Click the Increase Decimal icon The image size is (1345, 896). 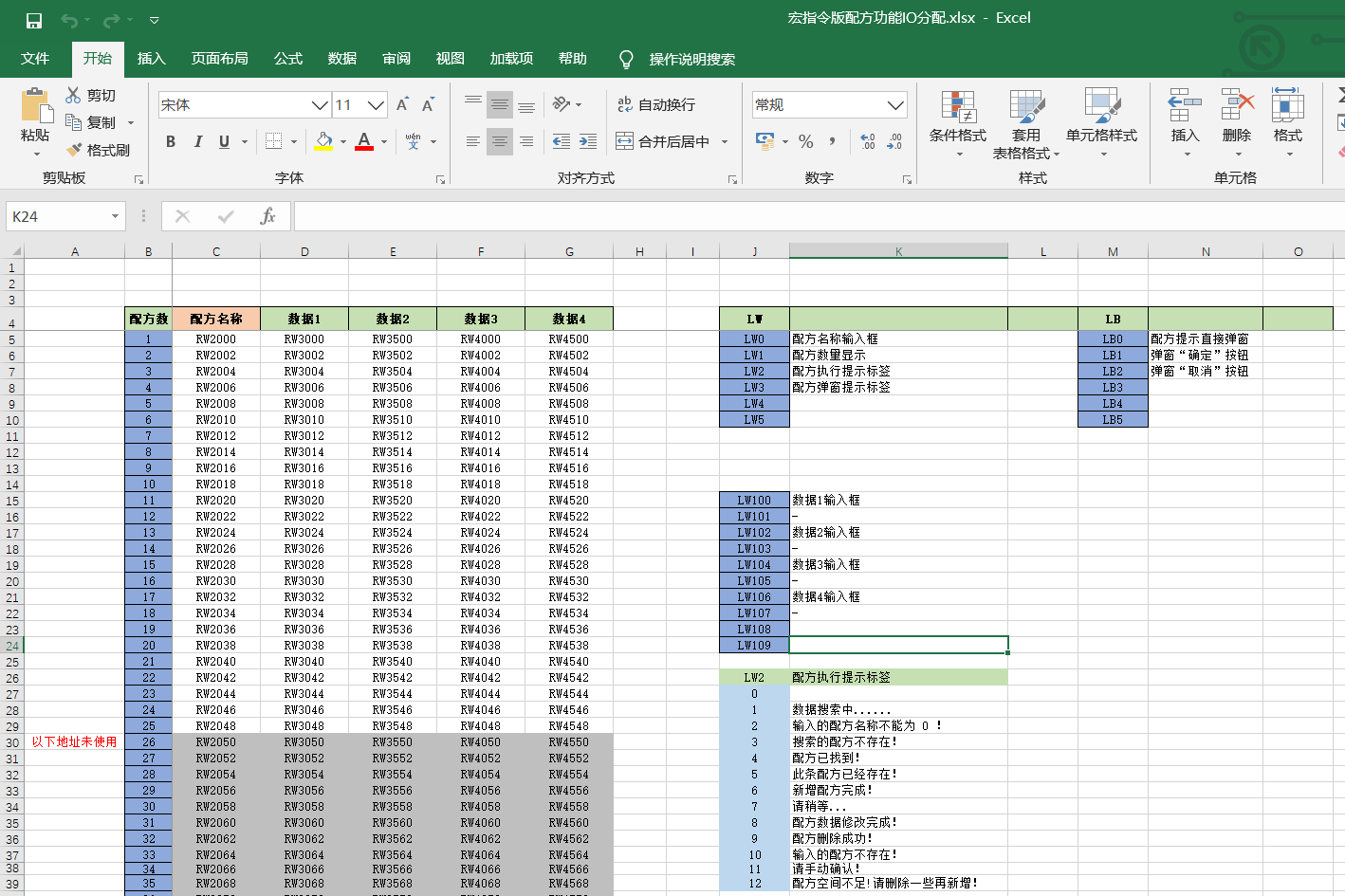point(868,141)
